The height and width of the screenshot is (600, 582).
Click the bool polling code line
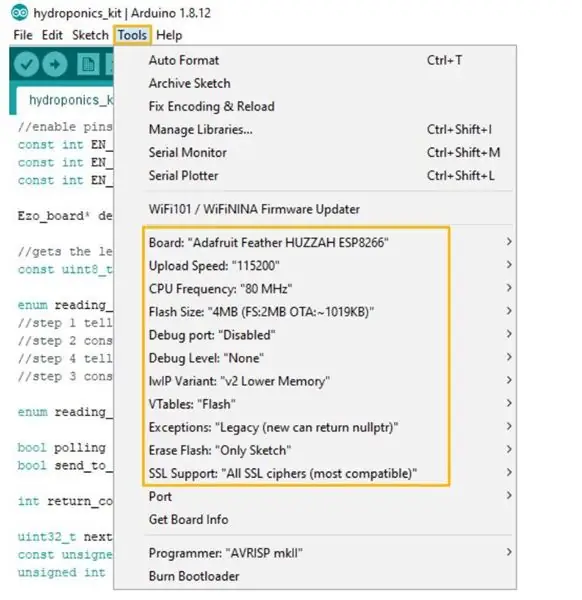62,447
